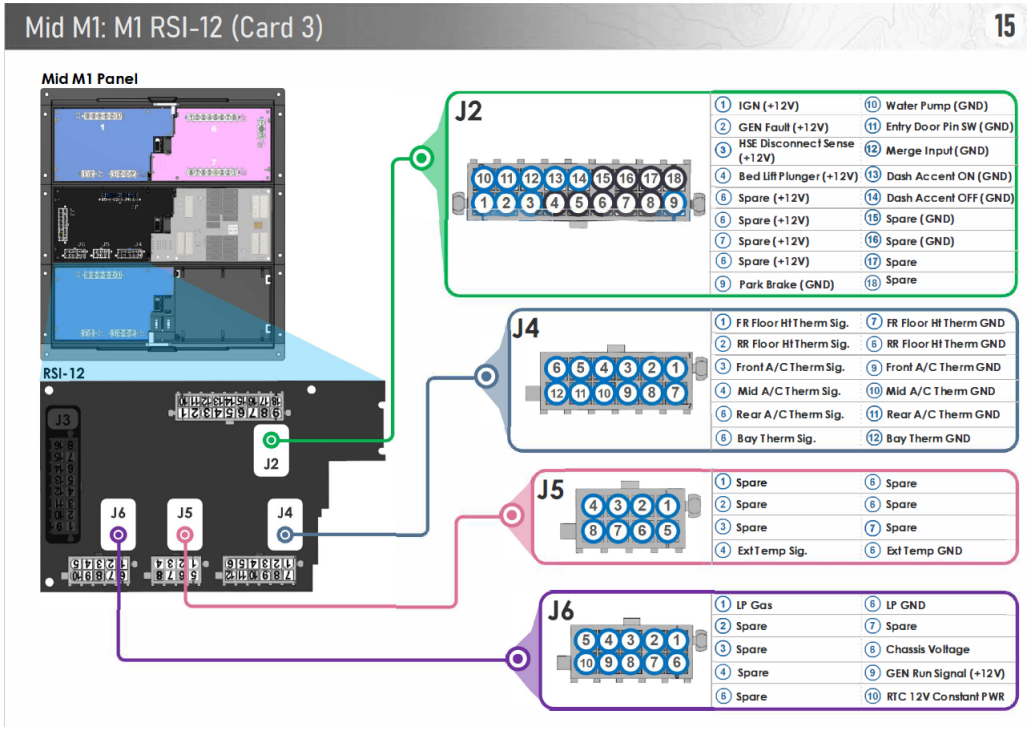Select 'Ext Temp Sig.' in the J5 list
The width and height of the screenshot is (1033, 746).
click(x=771, y=551)
